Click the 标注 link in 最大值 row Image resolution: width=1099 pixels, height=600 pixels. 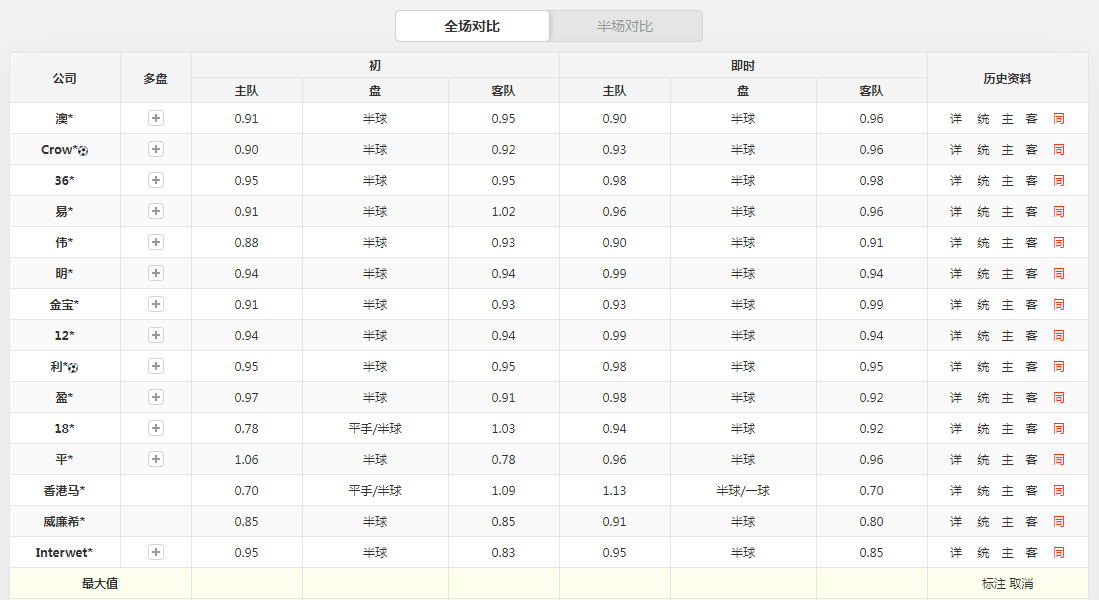(994, 584)
